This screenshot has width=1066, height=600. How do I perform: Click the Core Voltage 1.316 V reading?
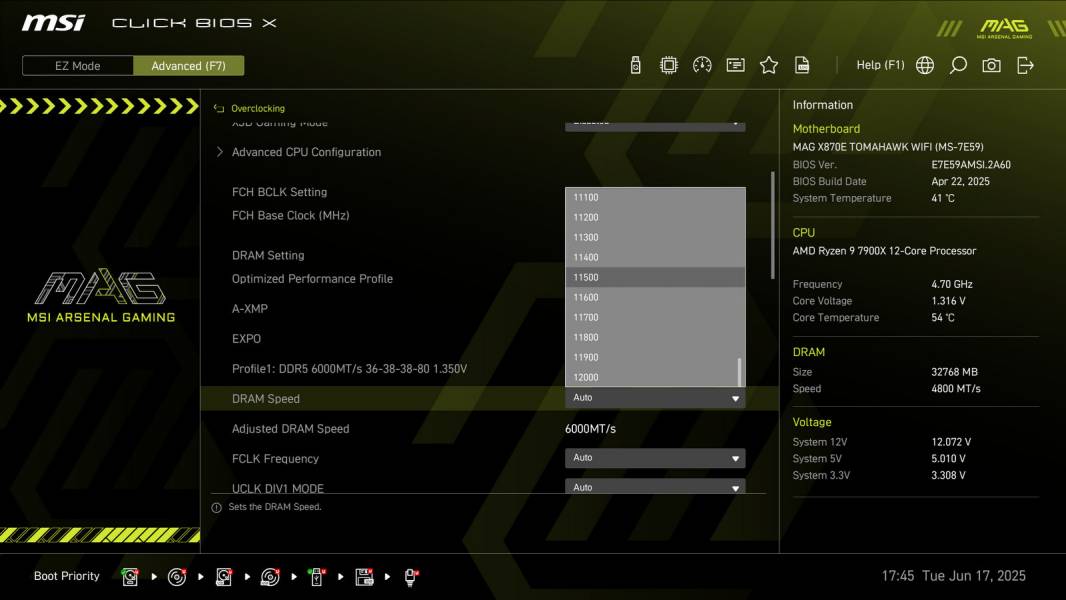948,300
